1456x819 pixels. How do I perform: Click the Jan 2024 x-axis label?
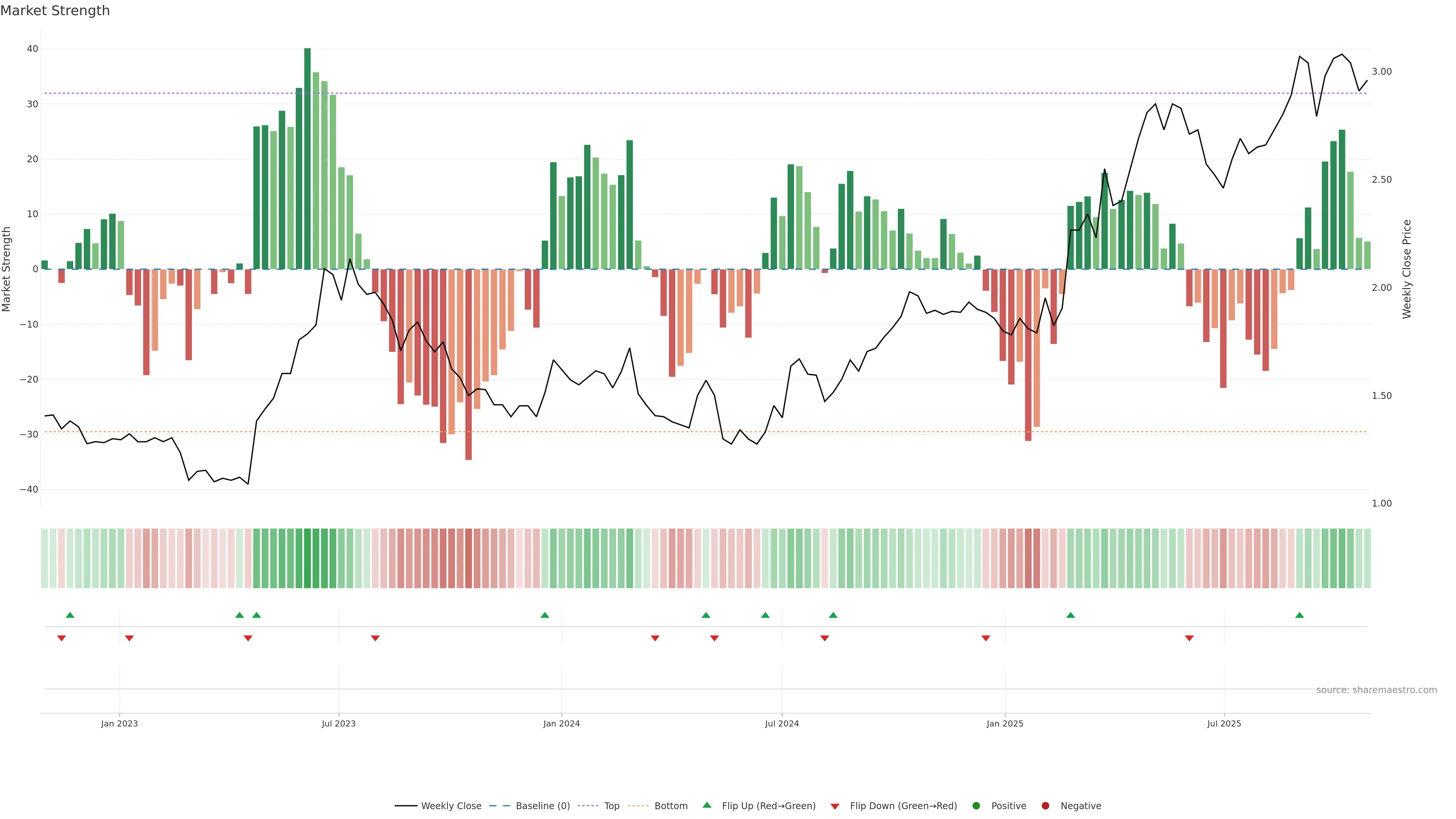point(561,723)
